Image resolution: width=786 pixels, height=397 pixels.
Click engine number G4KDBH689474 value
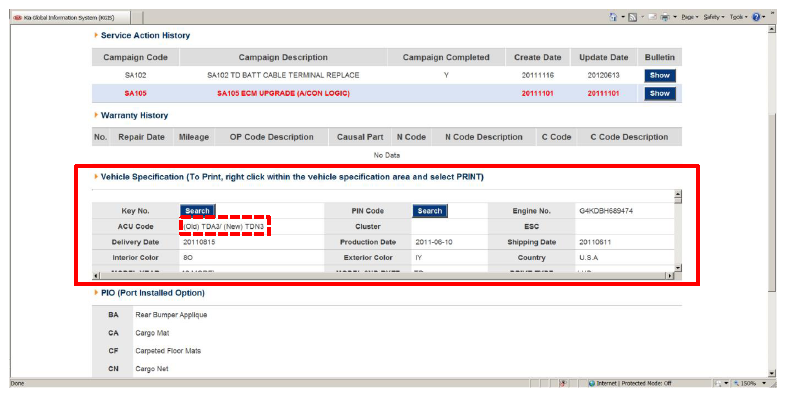(606, 211)
